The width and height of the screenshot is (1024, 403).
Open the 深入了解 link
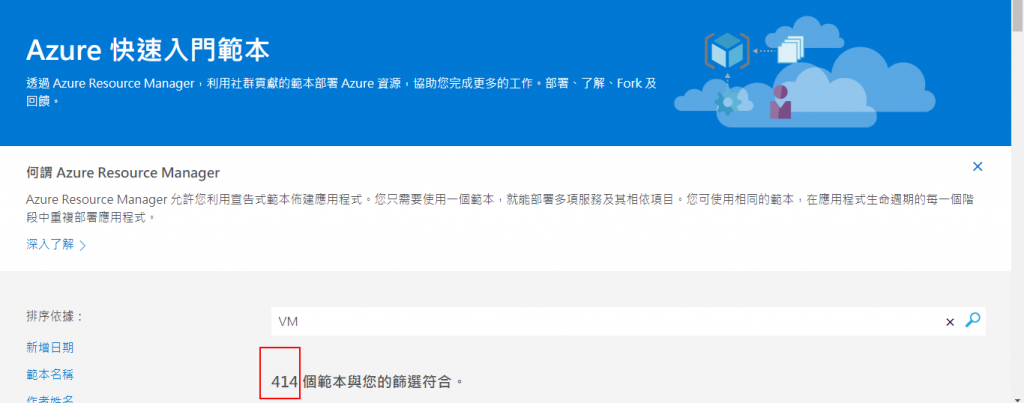click(50, 245)
